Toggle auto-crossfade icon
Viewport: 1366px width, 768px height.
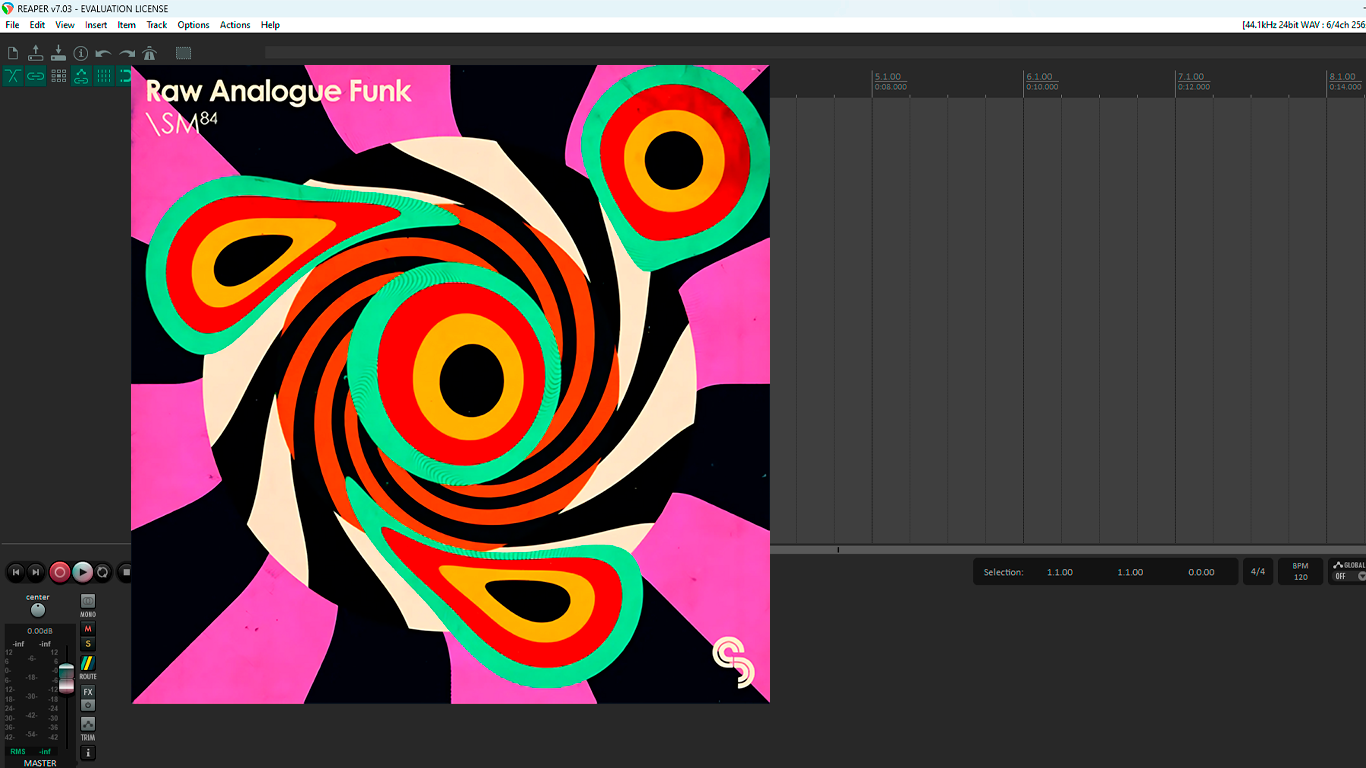[x=13, y=76]
